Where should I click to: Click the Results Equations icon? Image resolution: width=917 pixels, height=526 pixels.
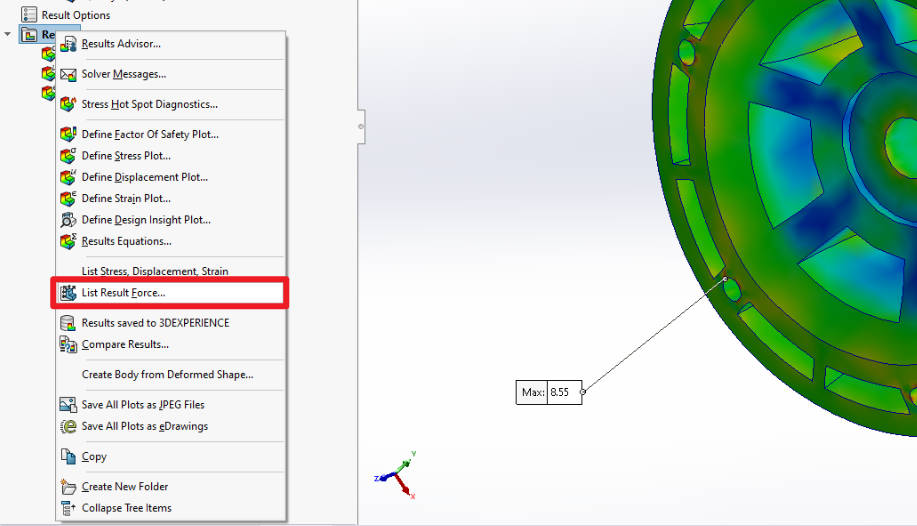pos(68,241)
